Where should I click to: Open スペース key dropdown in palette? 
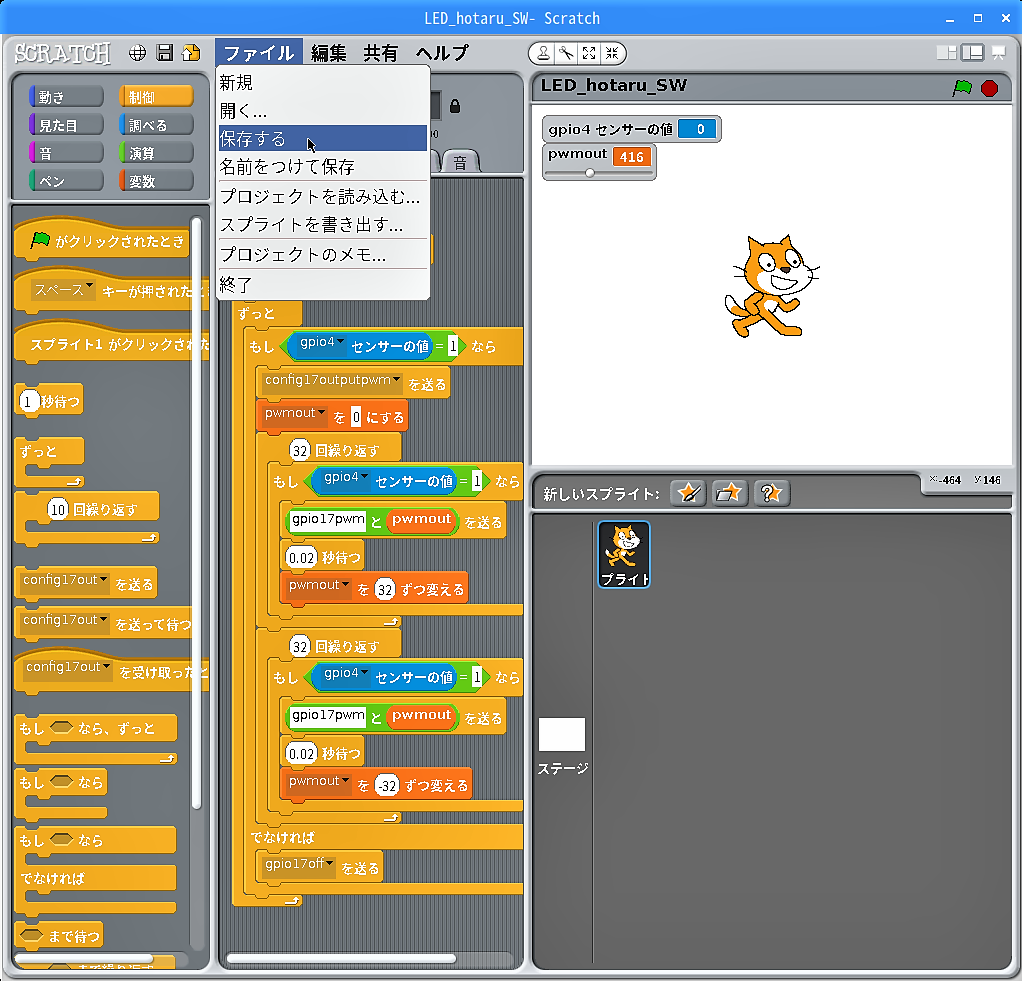tap(63, 289)
